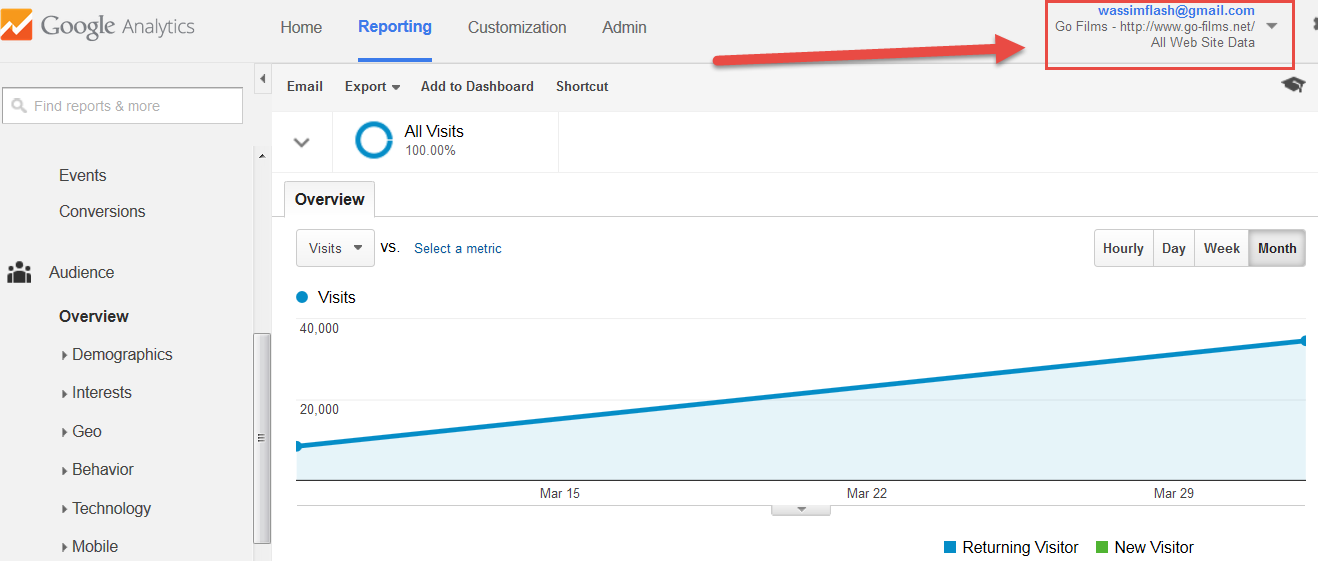Select Audience Overview in the sidebar
The width and height of the screenshot is (1318, 561).
tap(94, 317)
